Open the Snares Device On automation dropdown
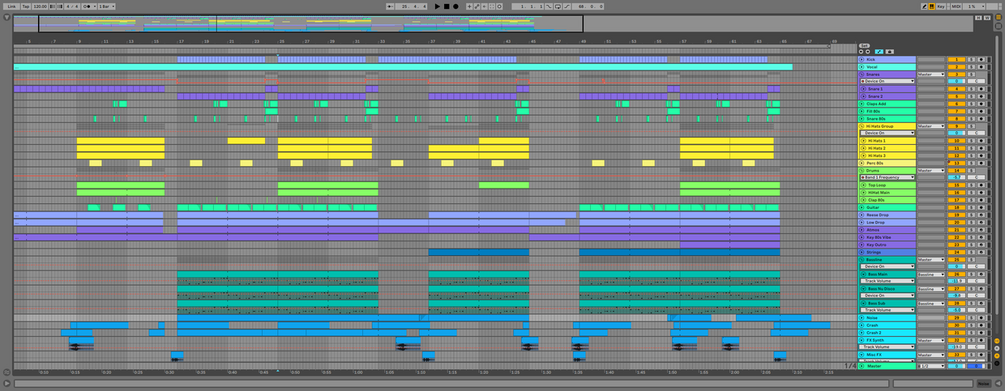Screen dimensions: 1005x391 [x=887, y=81]
